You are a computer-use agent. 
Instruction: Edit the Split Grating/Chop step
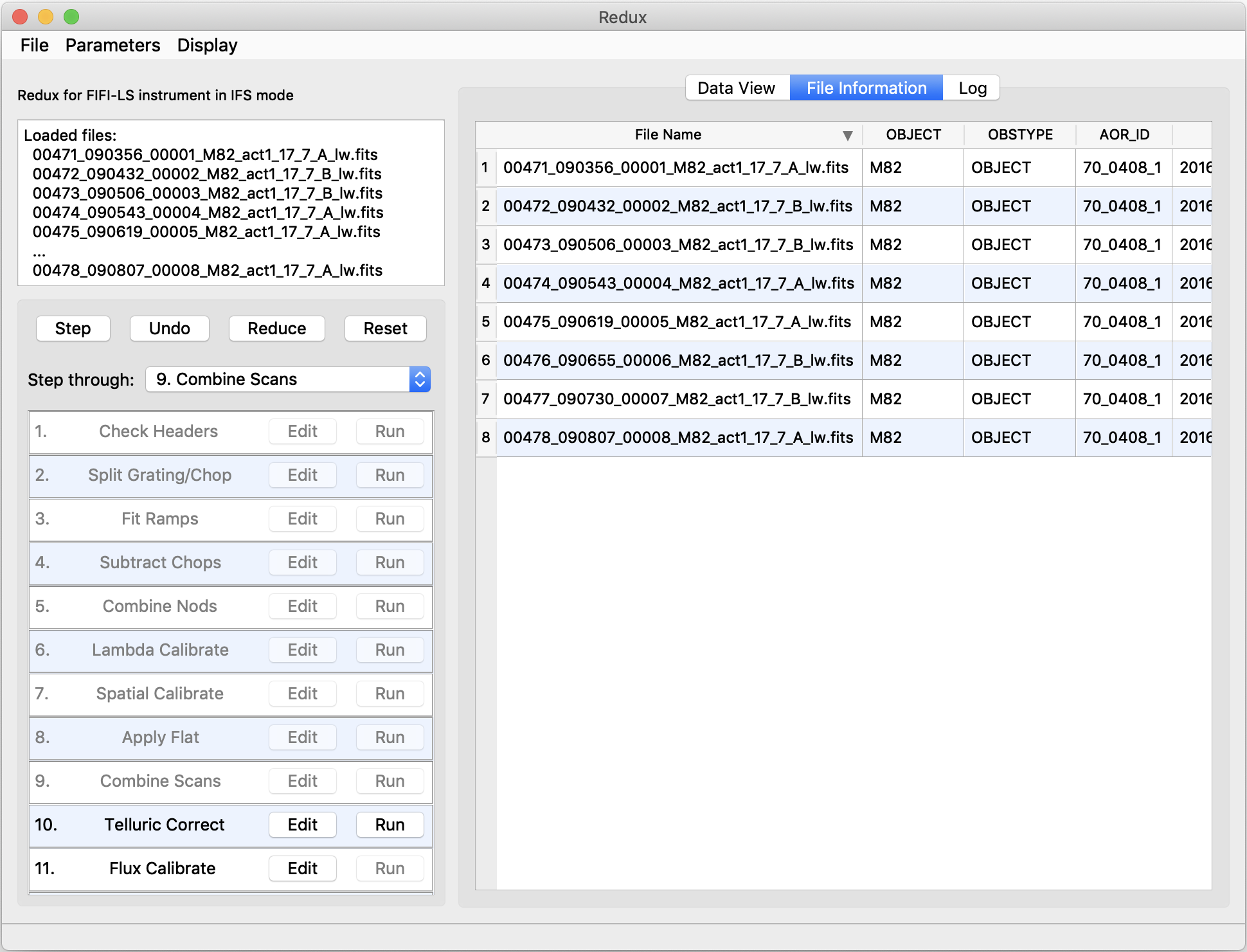pos(302,475)
